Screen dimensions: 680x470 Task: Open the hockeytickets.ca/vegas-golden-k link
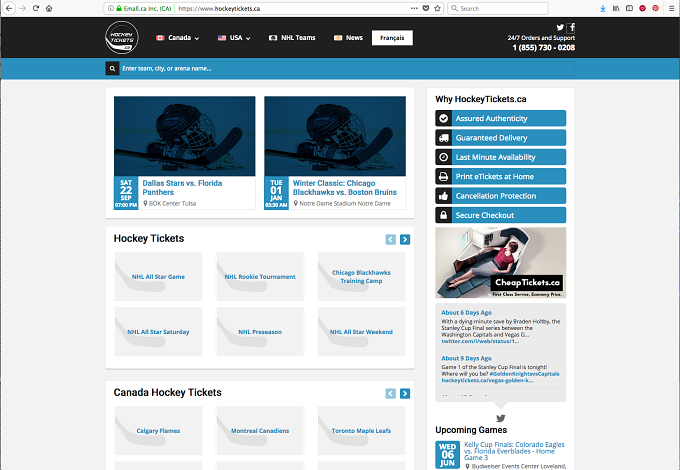click(487, 380)
